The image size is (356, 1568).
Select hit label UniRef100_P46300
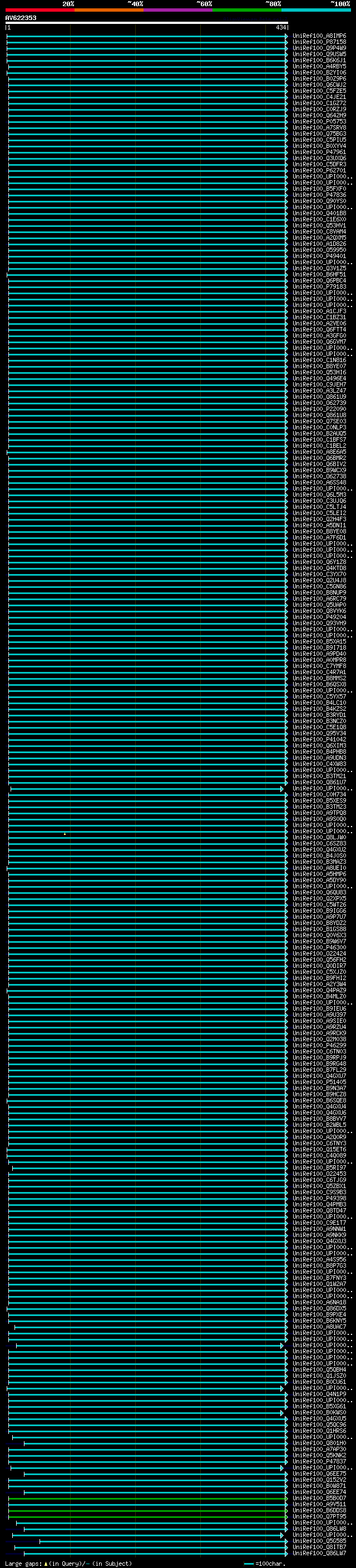[x=319, y=948]
